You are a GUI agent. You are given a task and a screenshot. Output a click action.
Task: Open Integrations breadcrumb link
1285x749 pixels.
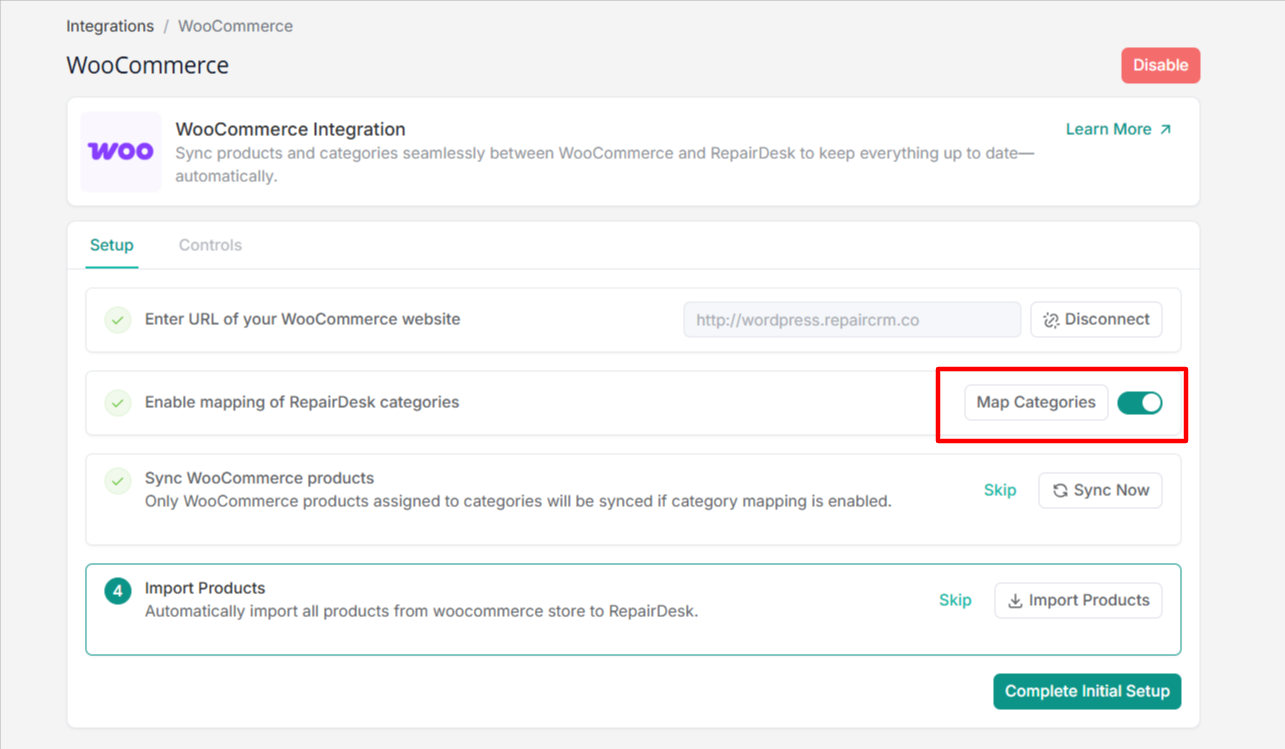[110, 26]
